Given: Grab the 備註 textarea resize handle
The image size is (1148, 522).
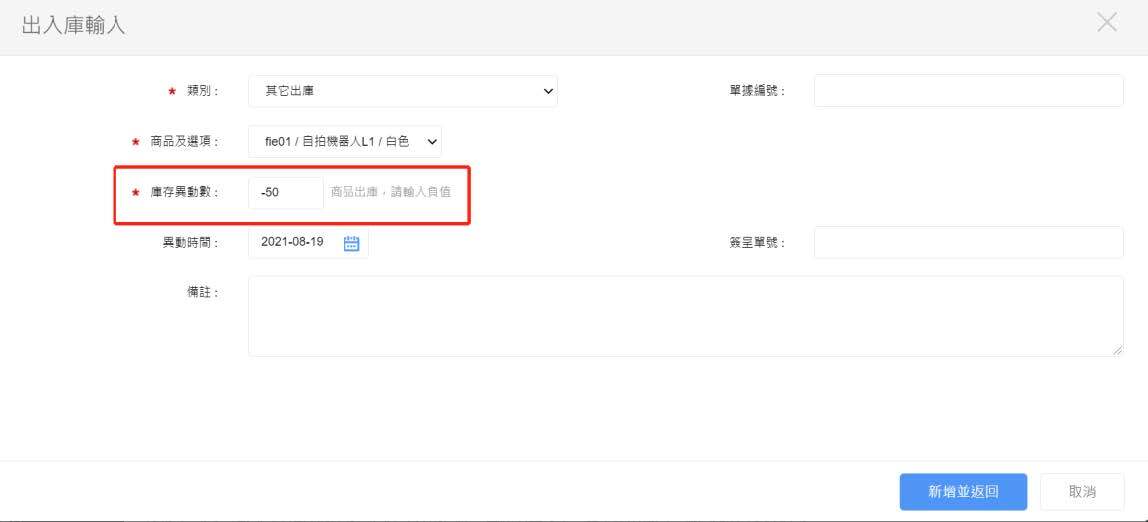Looking at the screenshot, I should (1117, 350).
